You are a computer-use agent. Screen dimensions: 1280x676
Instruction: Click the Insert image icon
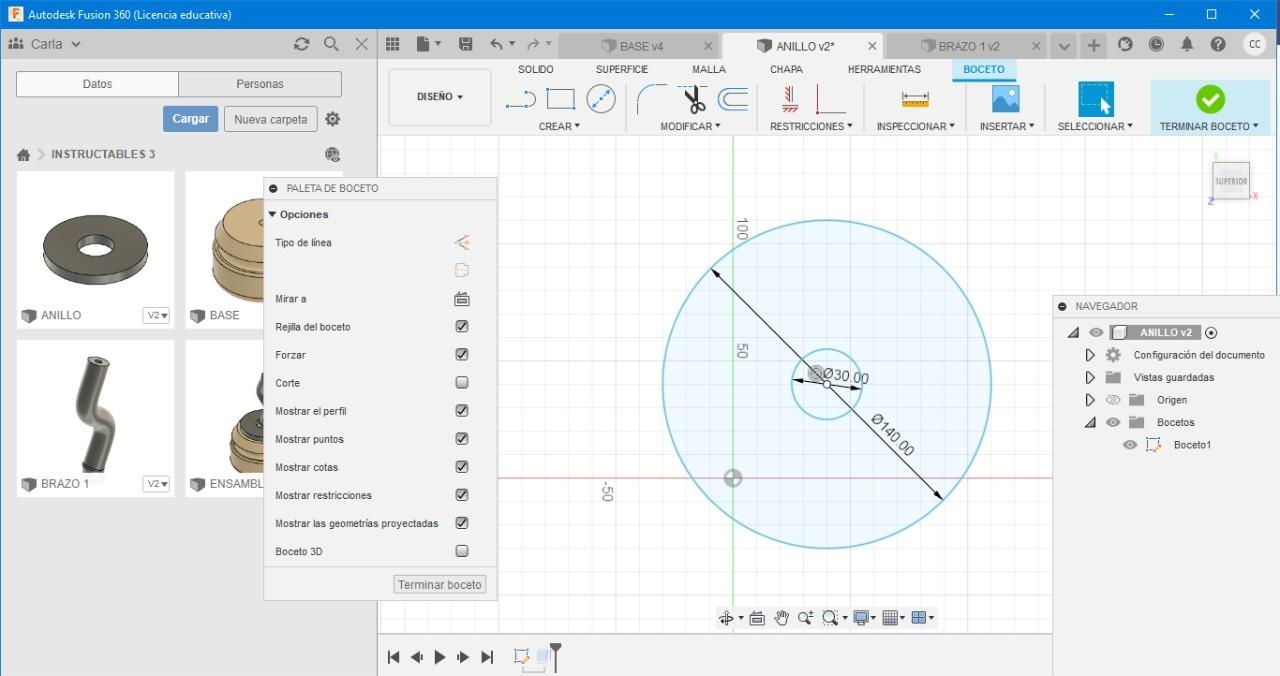(1005, 99)
